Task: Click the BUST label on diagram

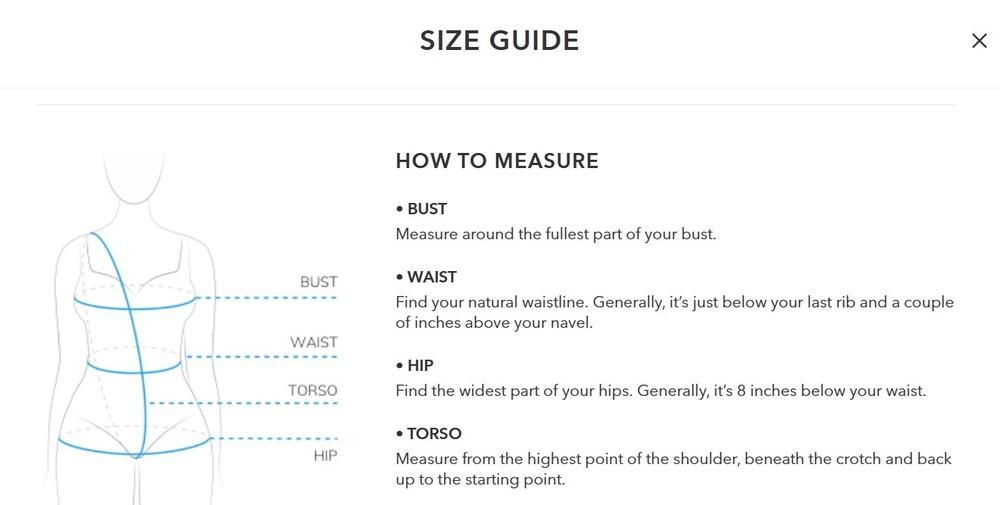Action: pyautogui.click(x=318, y=282)
